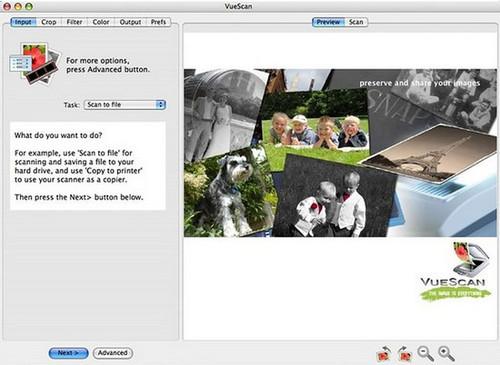Select the Filter tab

pyautogui.click(x=74, y=22)
